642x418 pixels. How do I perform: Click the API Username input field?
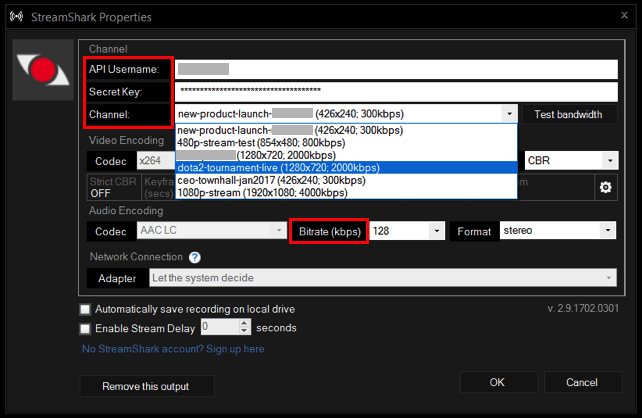tap(396, 69)
